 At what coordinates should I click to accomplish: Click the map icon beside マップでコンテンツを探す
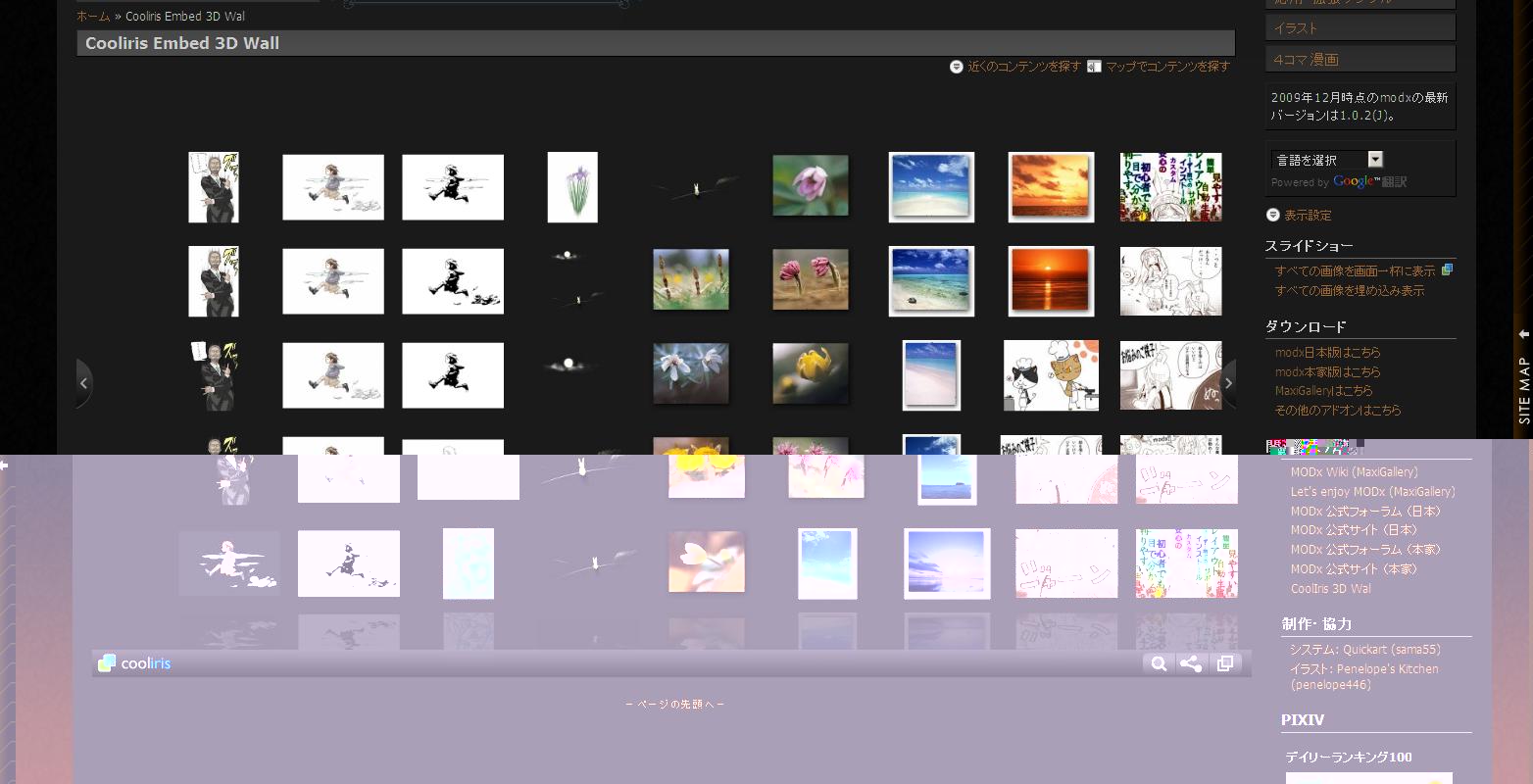[1094, 67]
